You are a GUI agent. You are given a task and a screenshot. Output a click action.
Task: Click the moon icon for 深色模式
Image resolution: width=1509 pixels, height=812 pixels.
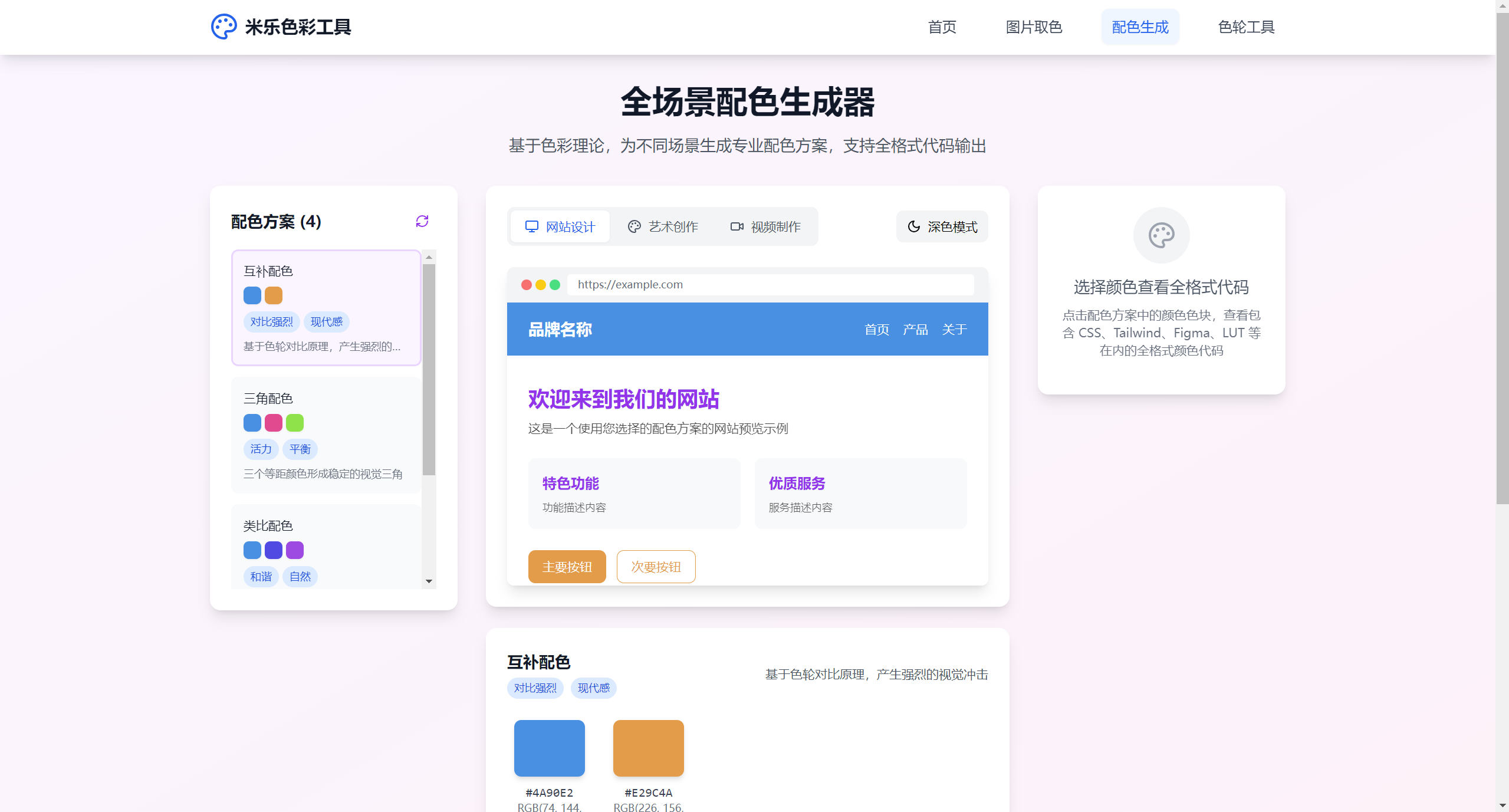913,226
